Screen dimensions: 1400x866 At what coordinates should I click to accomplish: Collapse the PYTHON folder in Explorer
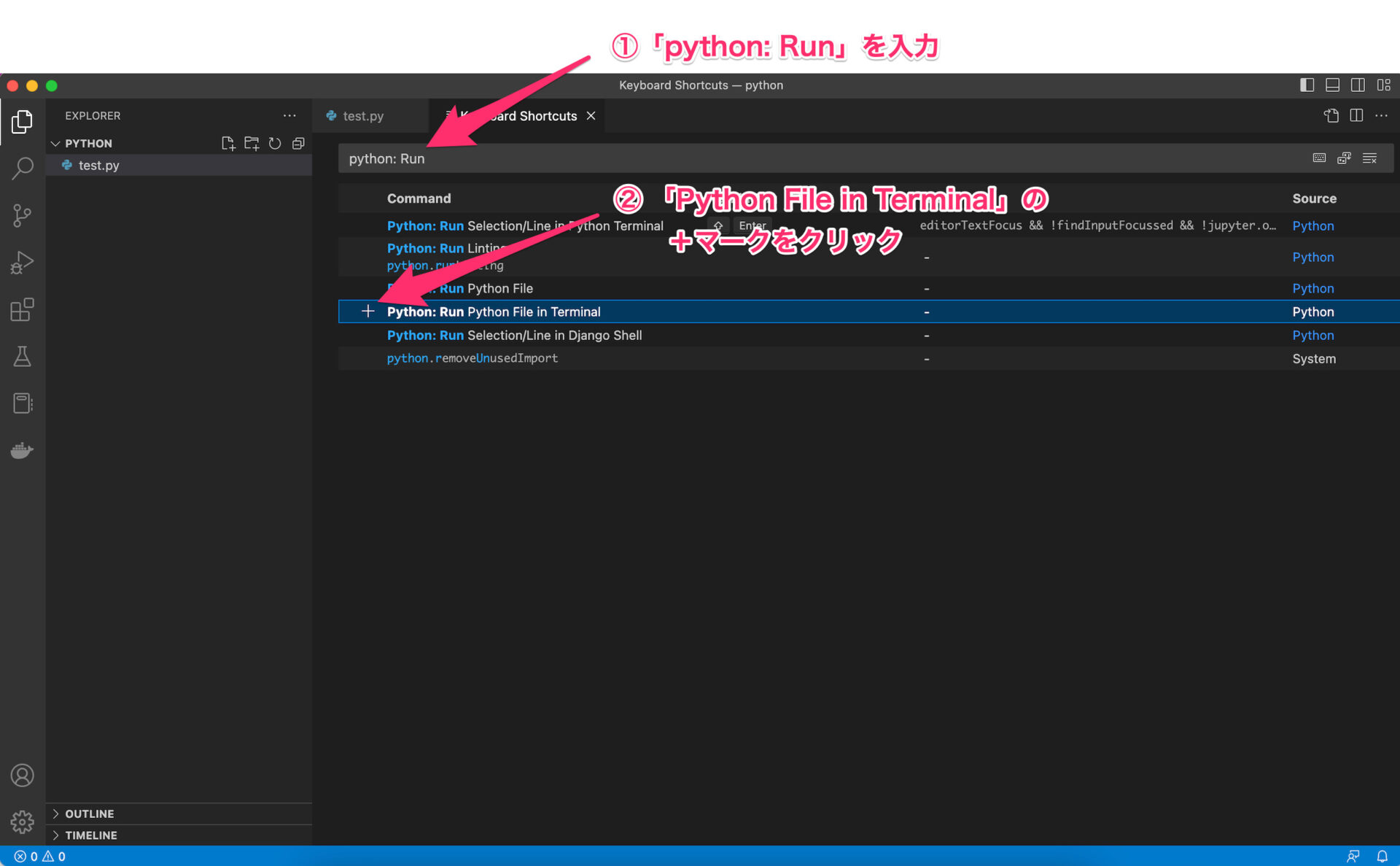coord(56,143)
